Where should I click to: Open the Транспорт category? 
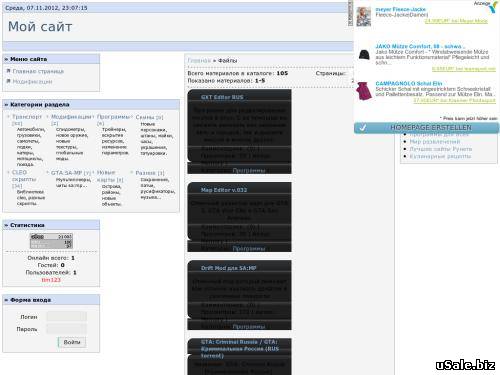click(x=27, y=117)
